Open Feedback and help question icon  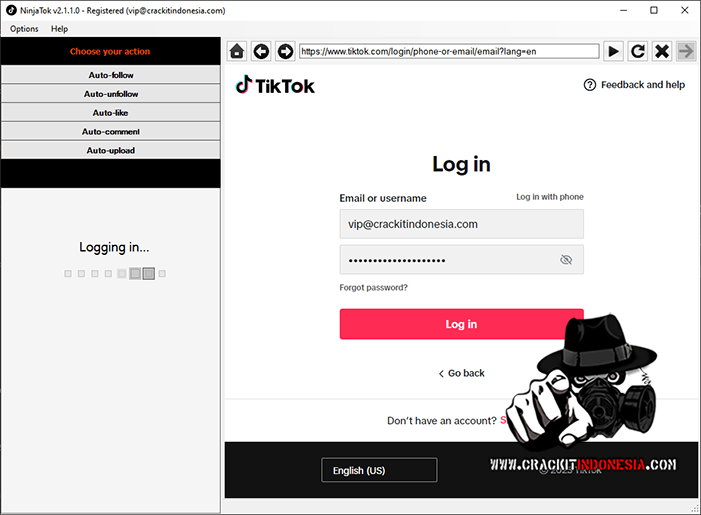pyautogui.click(x=590, y=84)
